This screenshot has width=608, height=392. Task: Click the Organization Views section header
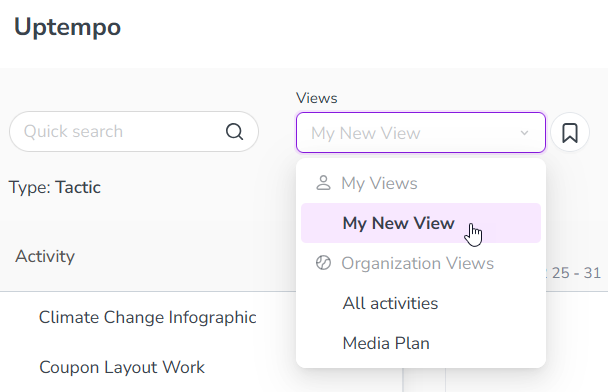coord(418,263)
